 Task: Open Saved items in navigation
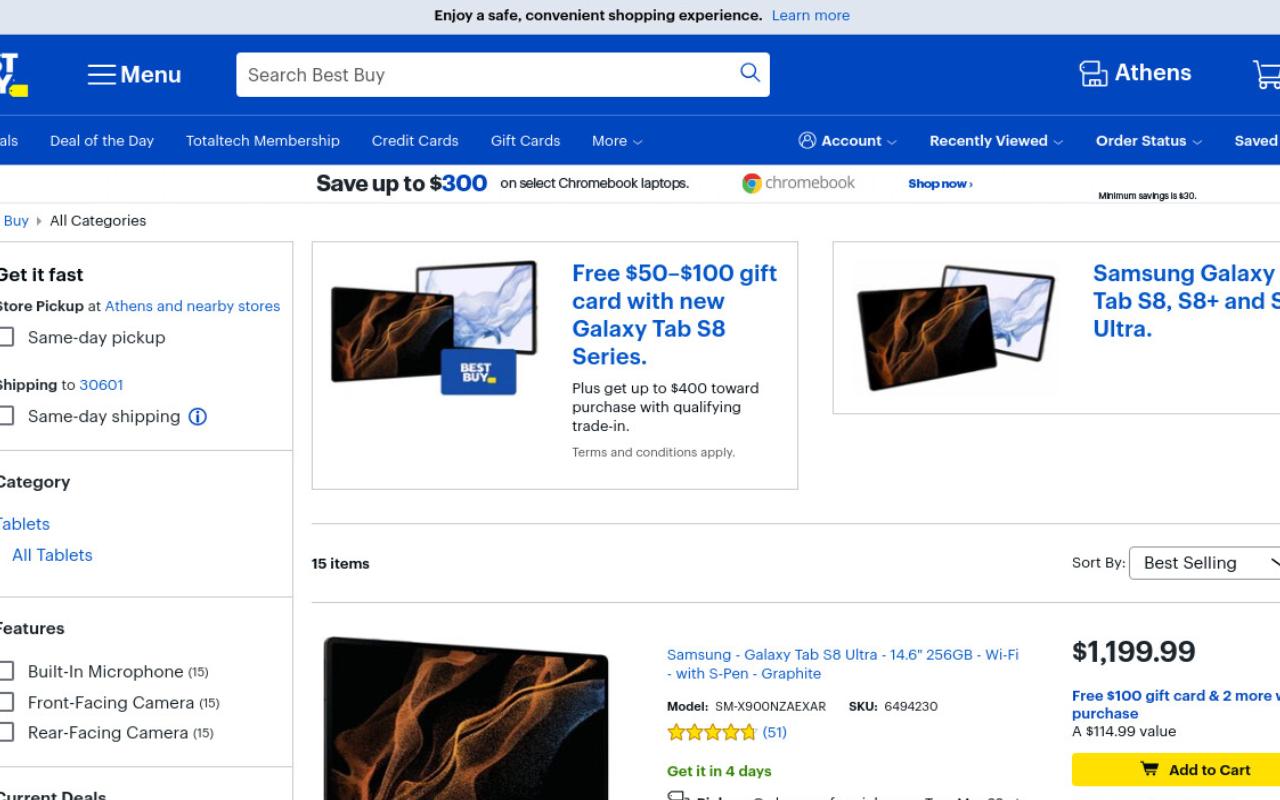(x=1257, y=141)
